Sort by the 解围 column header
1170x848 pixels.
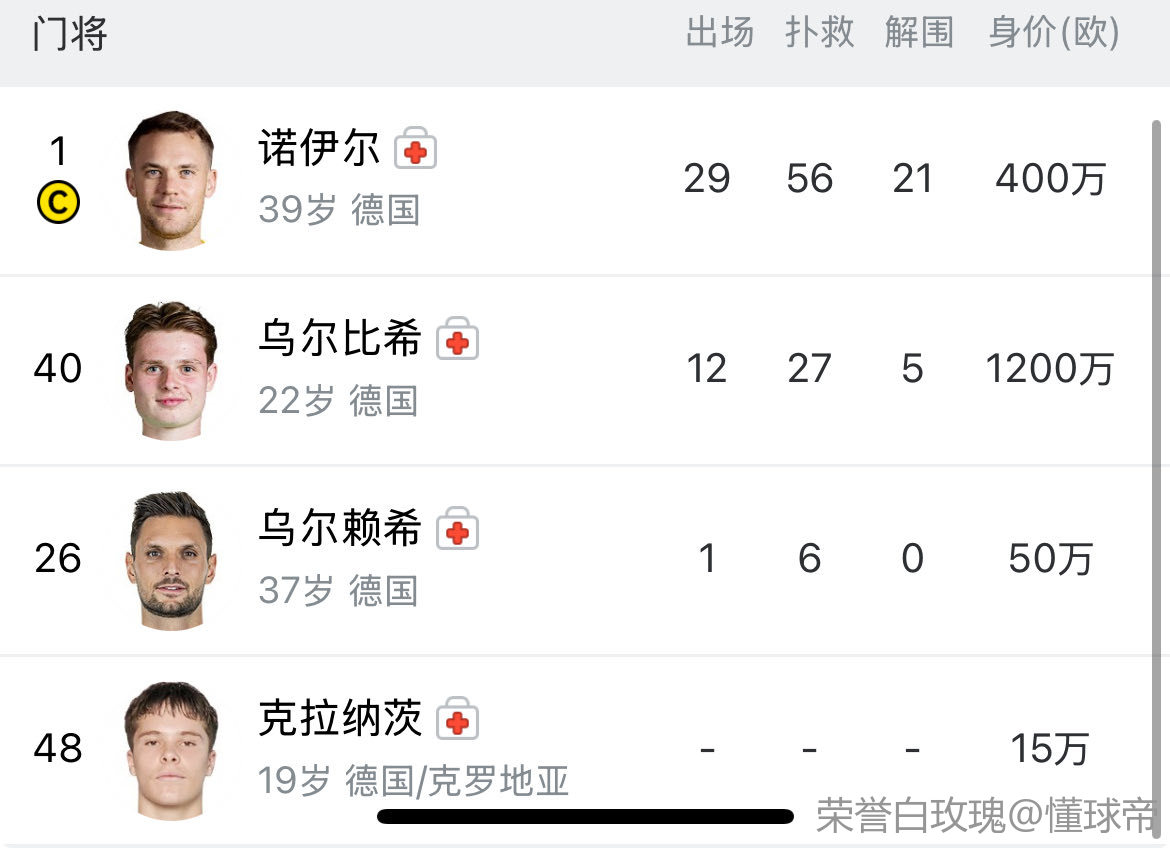(919, 33)
